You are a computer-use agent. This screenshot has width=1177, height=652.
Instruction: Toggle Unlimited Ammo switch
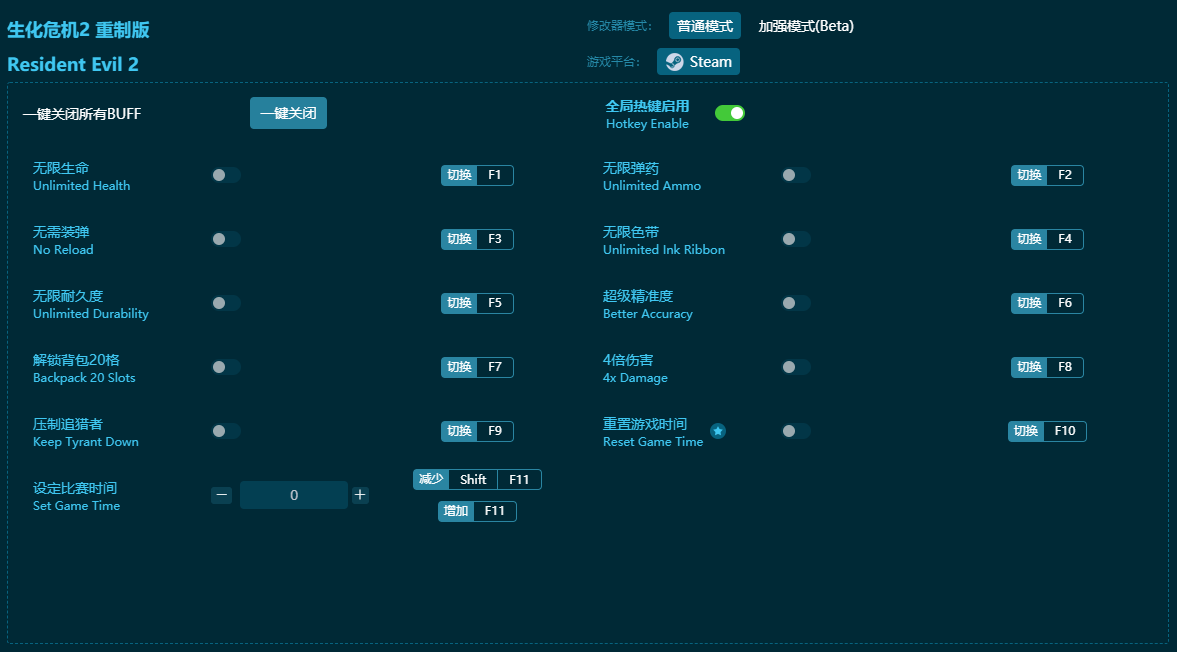[x=796, y=175]
